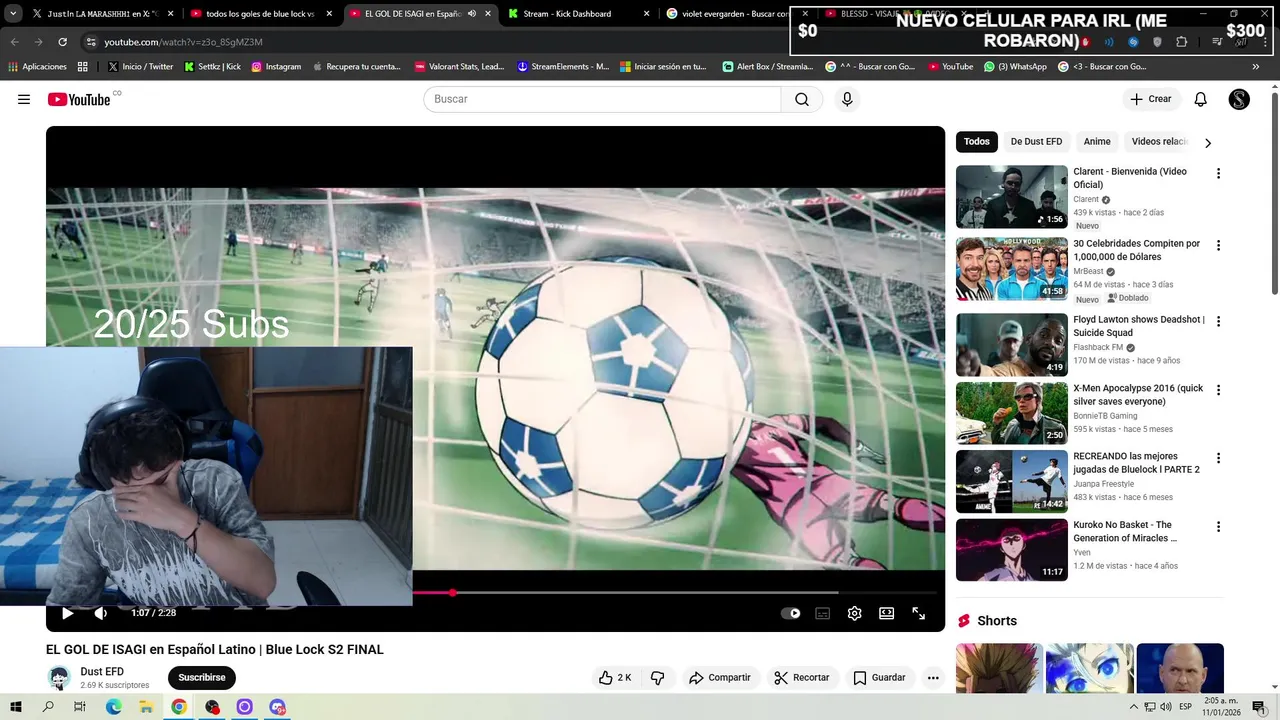Open RECREANDO las mejores jugadas video title

tap(1136, 463)
